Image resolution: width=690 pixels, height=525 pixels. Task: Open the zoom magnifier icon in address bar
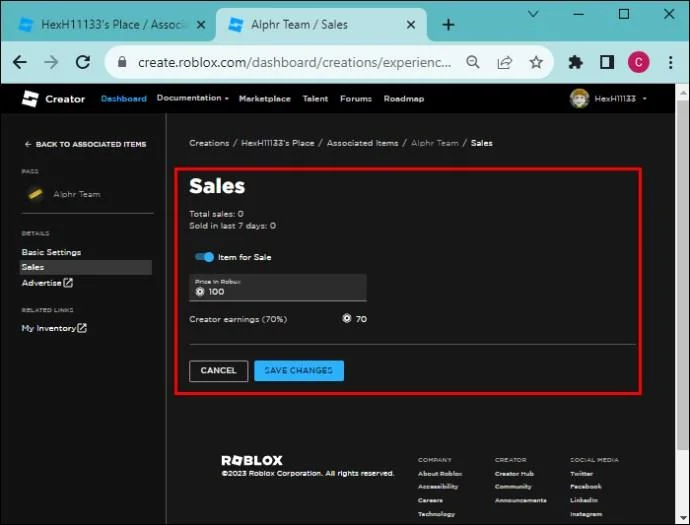tap(473, 62)
